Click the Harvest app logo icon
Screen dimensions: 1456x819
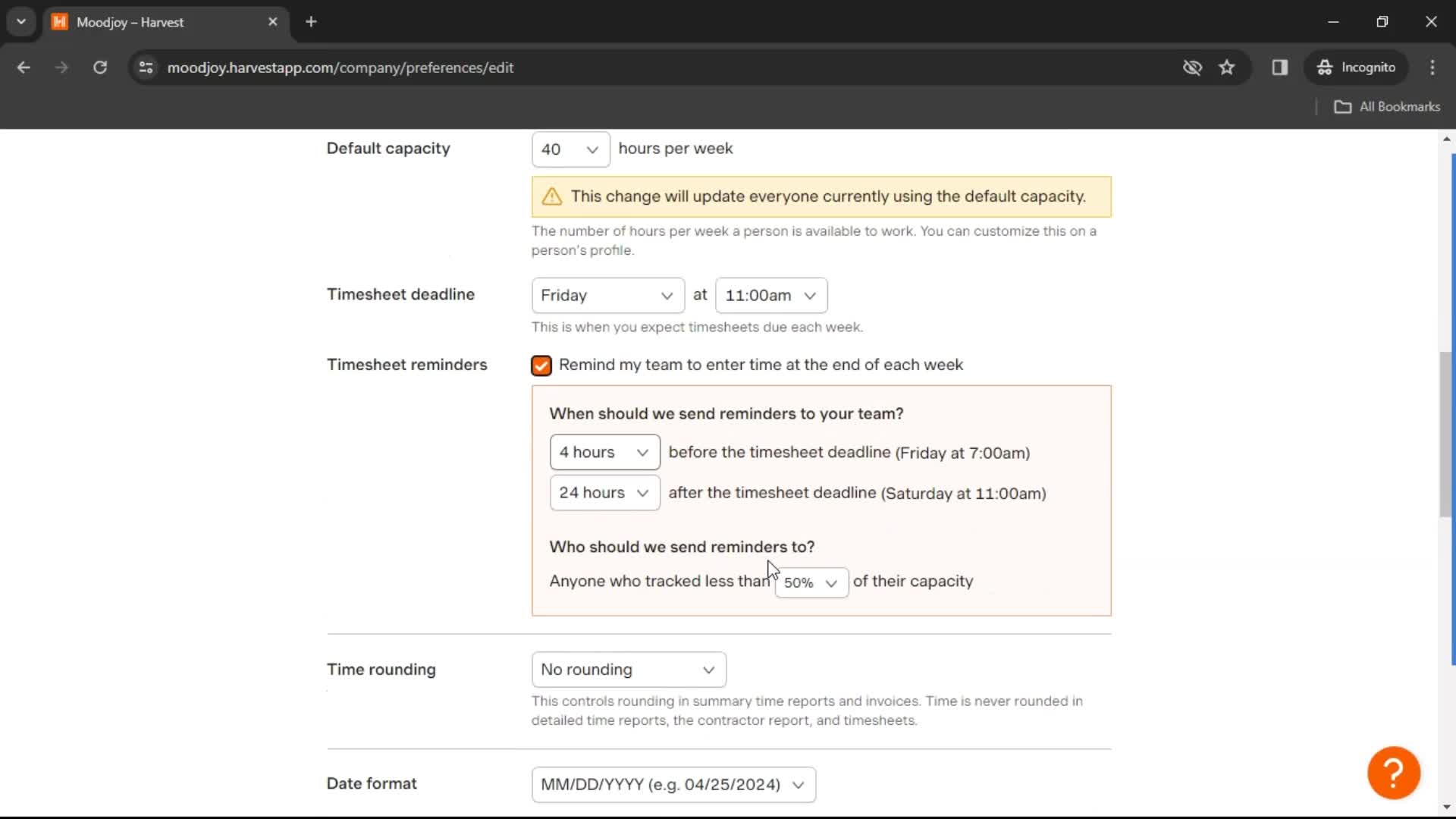coord(59,22)
